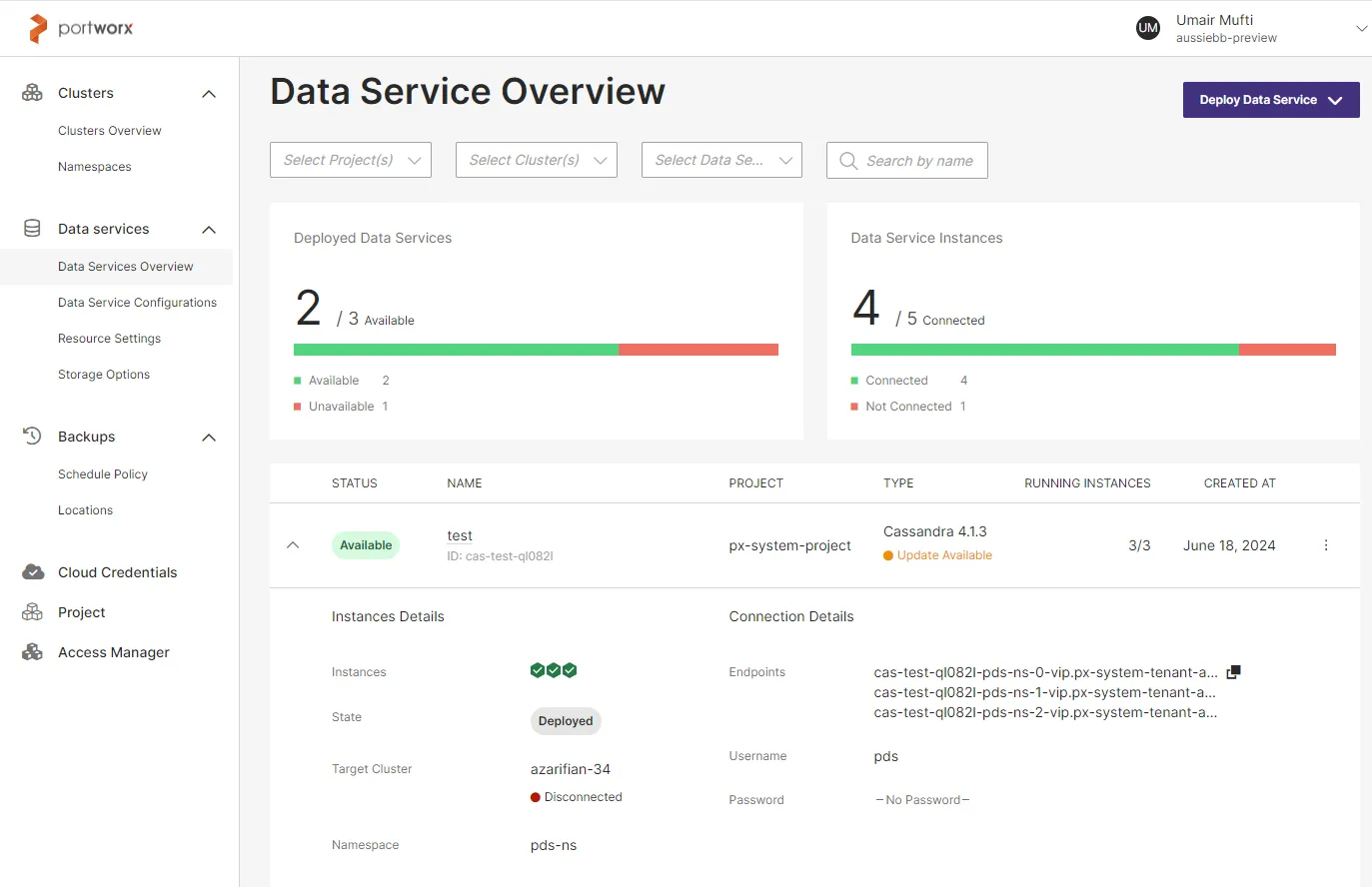Open backup Locations

pyautogui.click(x=85, y=510)
